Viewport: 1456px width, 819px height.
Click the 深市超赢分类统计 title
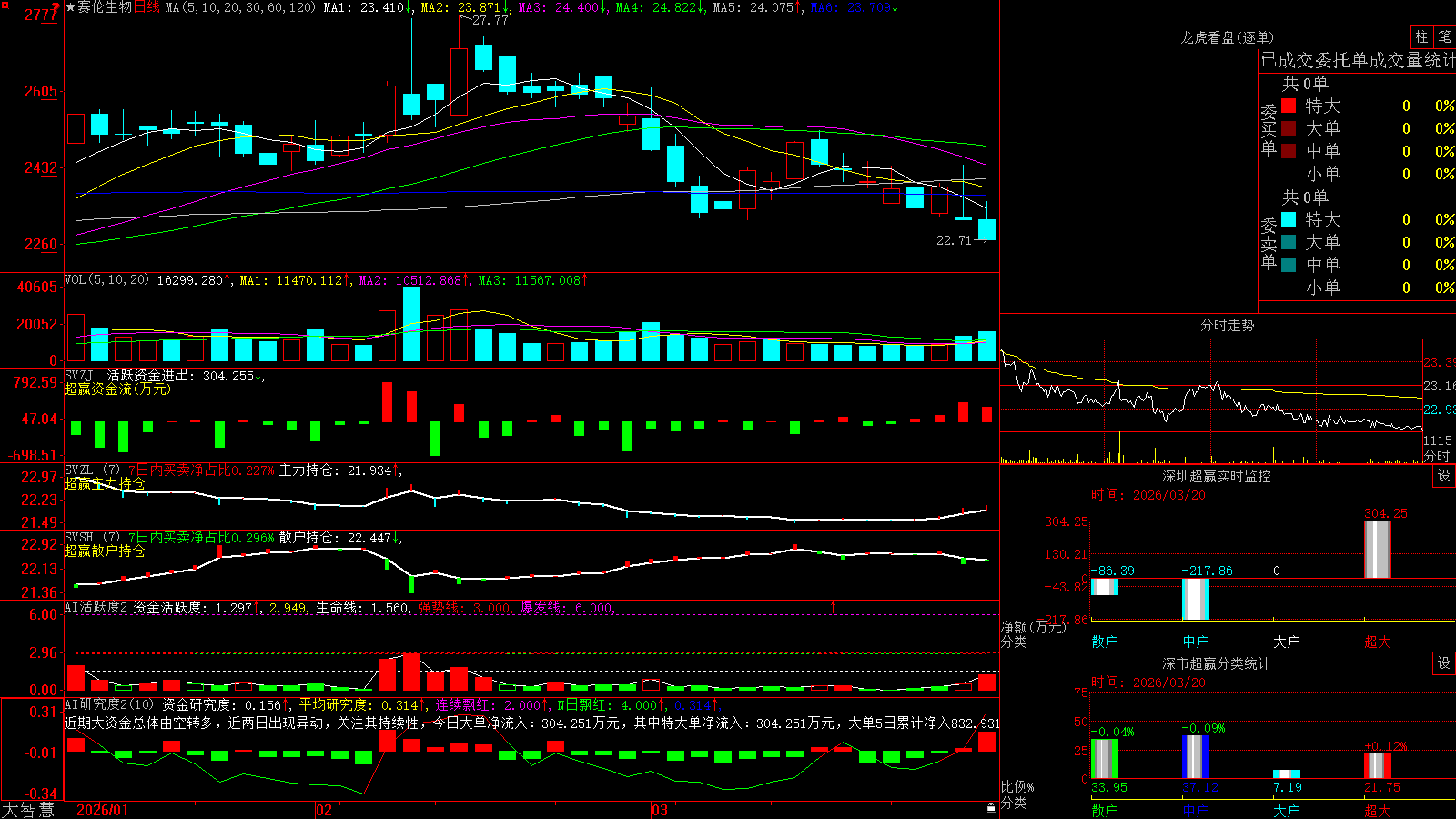(1216, 663)
